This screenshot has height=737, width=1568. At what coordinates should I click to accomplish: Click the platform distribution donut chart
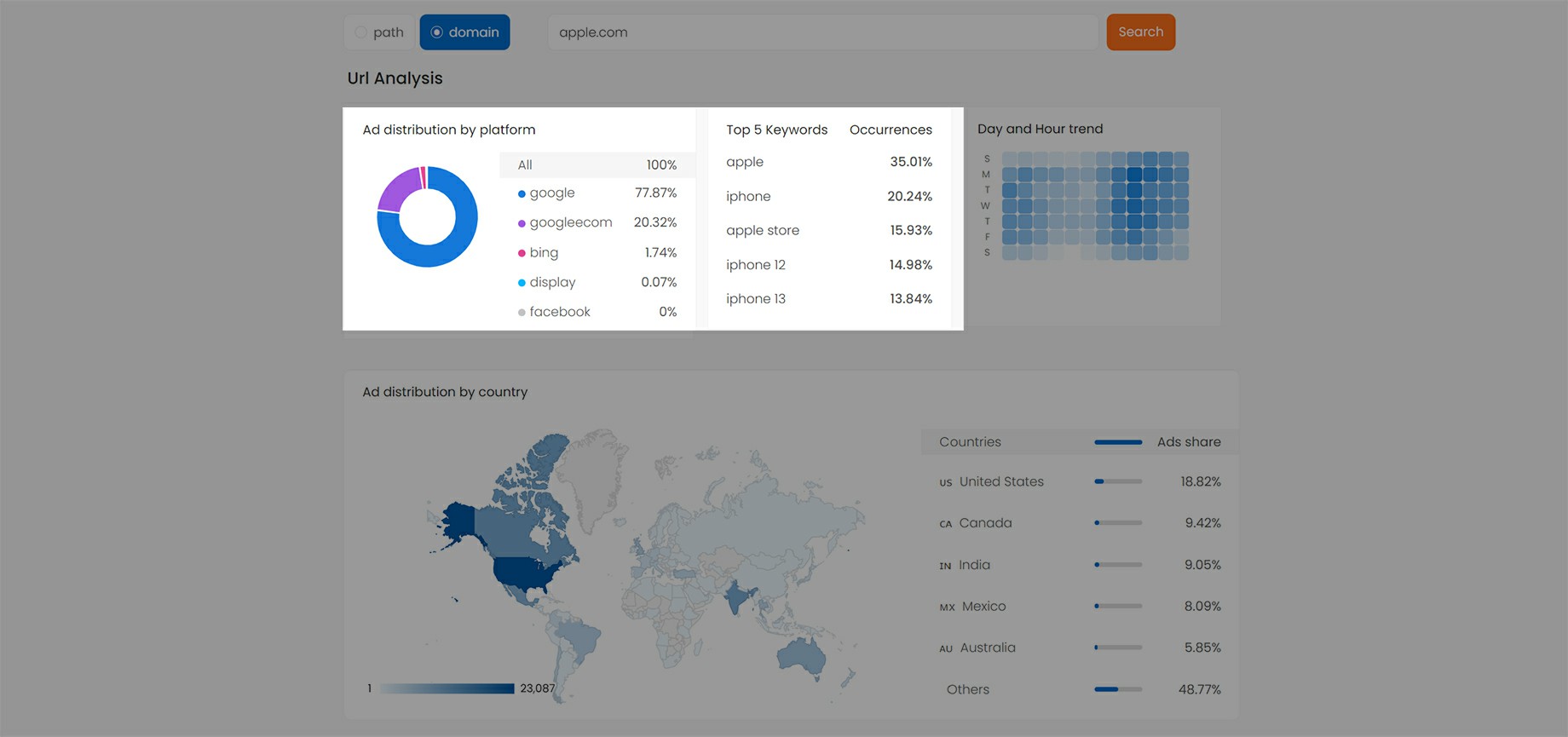tap(427, 216)
